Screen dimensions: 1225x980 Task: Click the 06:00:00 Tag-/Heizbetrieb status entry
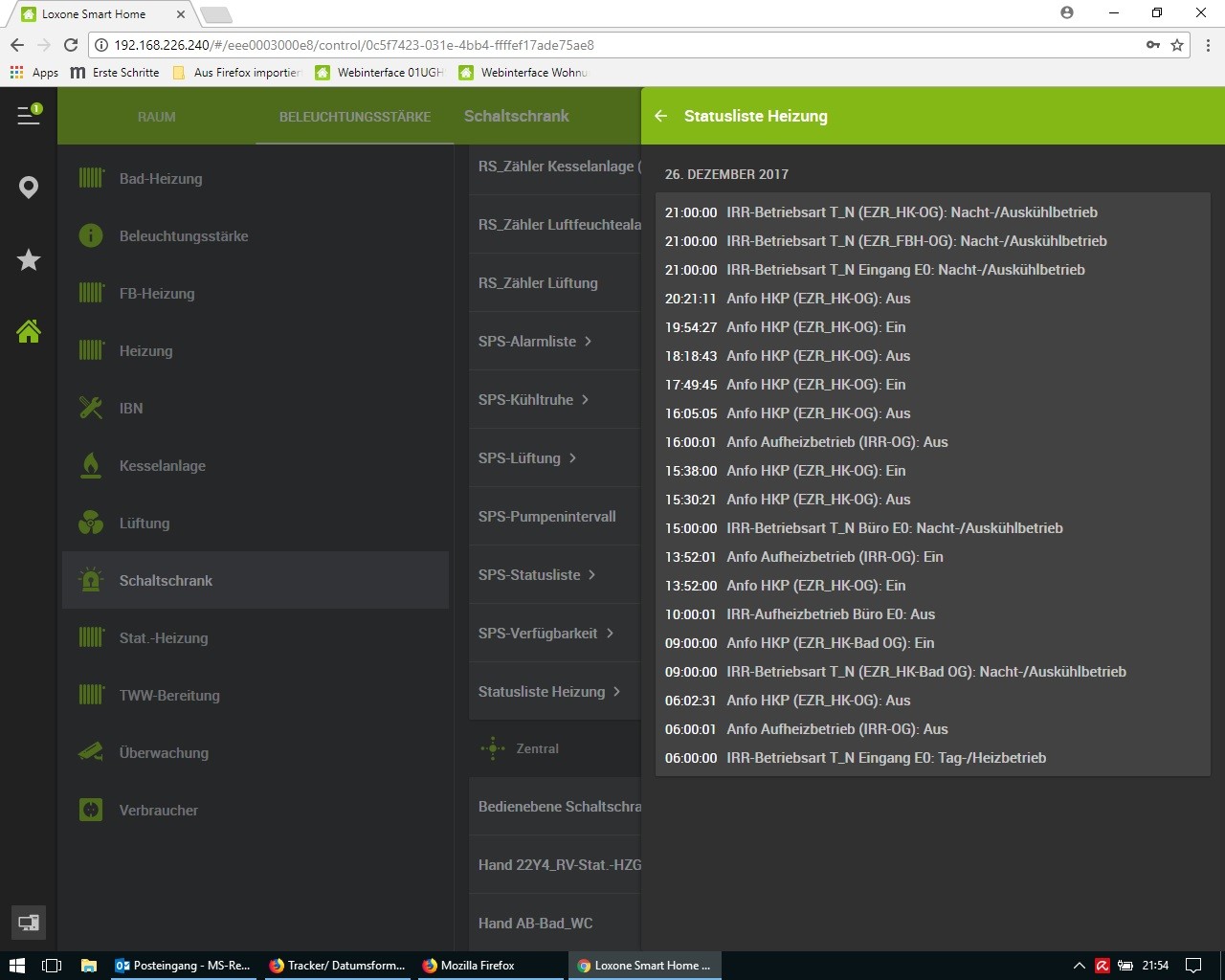pyautogui.click(x=933, y=758)
